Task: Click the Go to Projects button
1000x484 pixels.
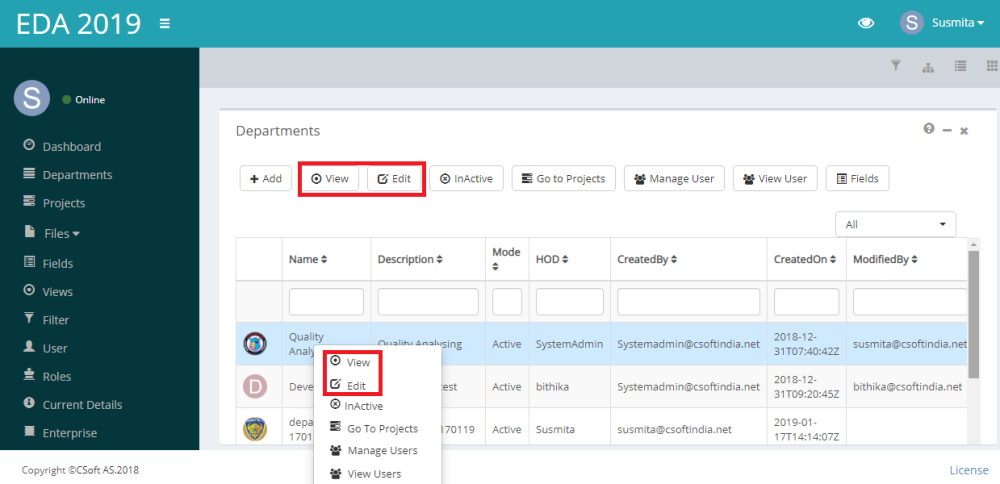Action: point(563,179)
